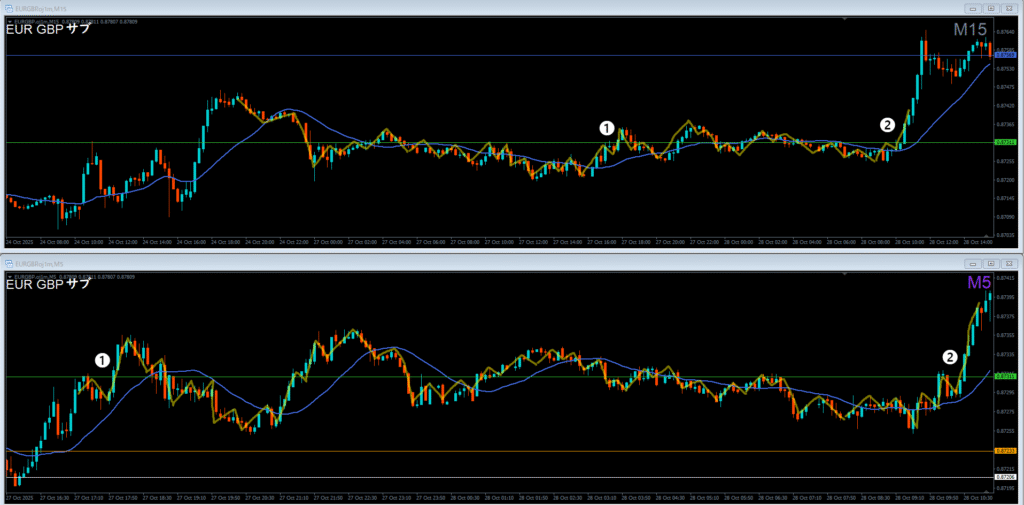Close the M5 chart window
1024x505 pixels.
pyautogui.click(x=1009, y=262)
